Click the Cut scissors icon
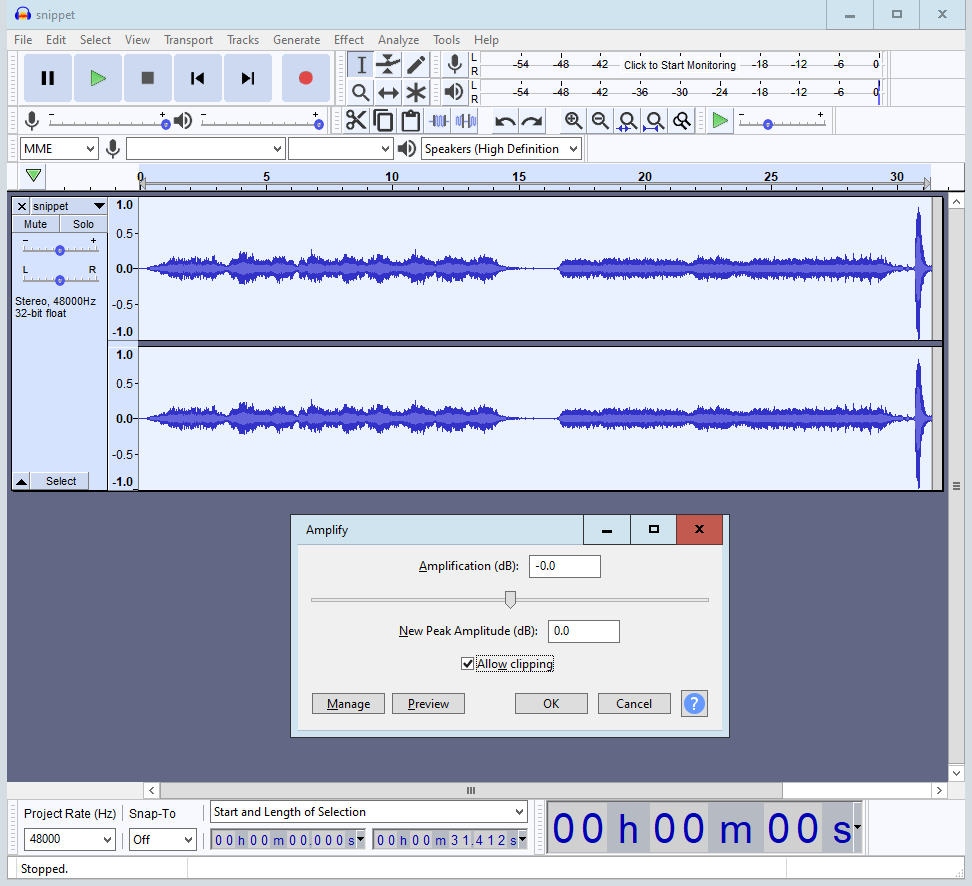972x886 pixels. coord(356,121)
